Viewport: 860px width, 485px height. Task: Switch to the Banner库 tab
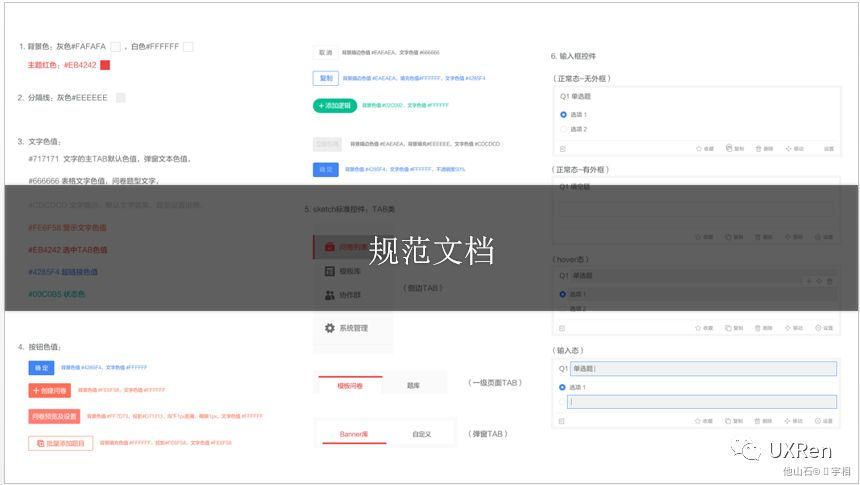[x=354, y=434]
